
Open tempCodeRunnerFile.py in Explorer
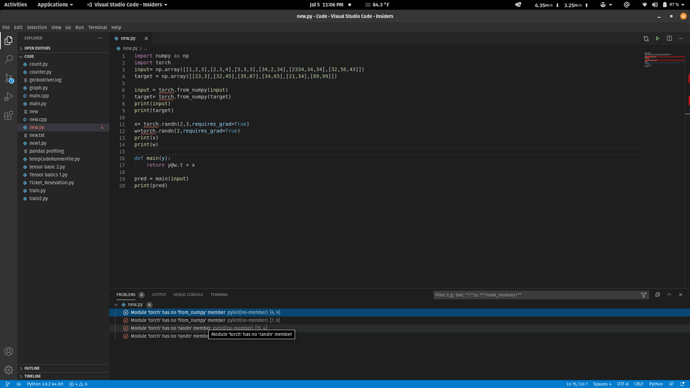[55, 159]
